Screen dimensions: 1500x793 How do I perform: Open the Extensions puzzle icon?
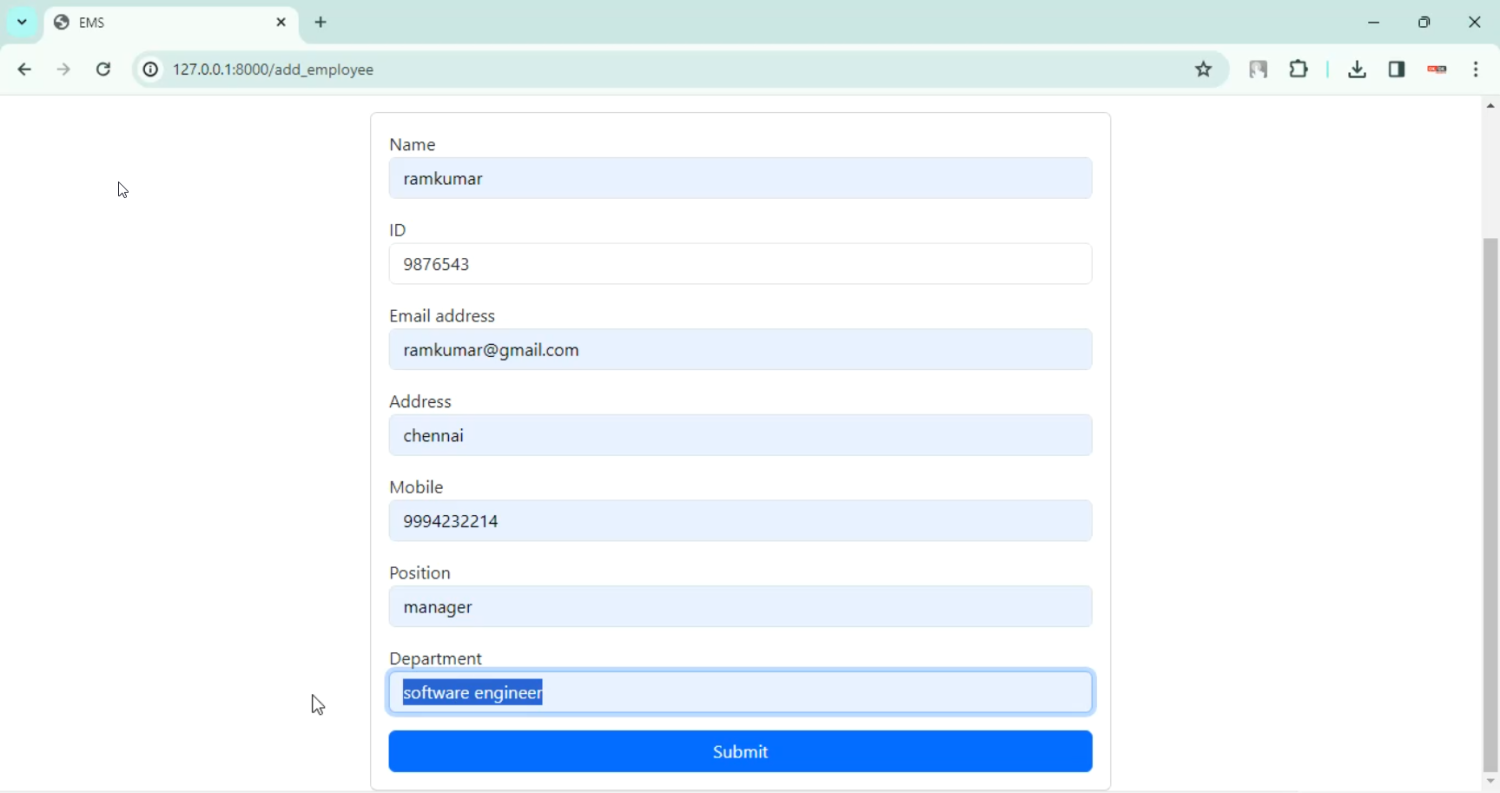click(x=1299, y=70)
